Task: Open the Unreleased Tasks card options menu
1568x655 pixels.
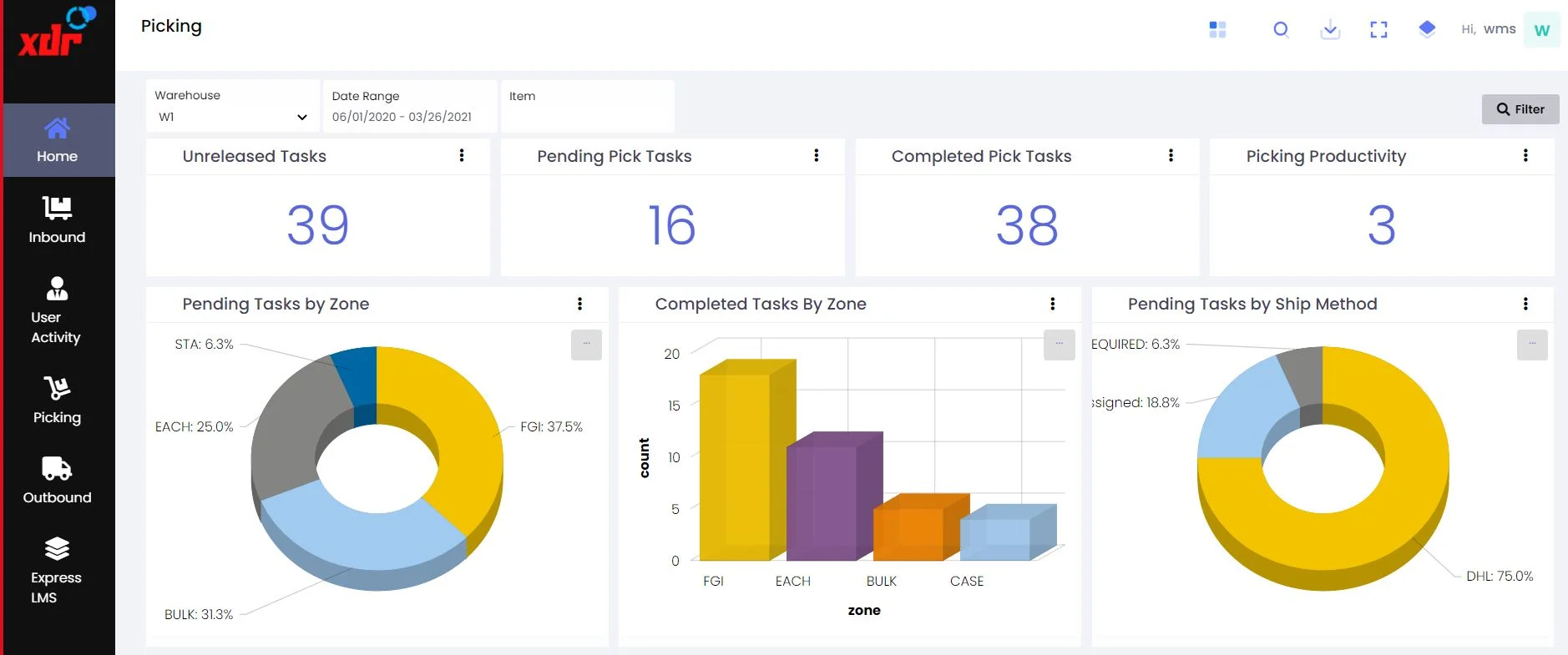Action: pyautogui.click(x=462, y=155)
